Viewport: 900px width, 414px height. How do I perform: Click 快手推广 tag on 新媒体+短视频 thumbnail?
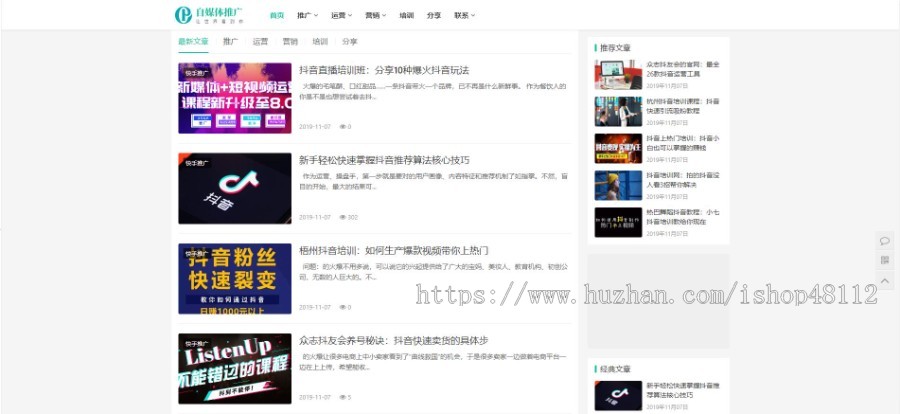(x=197, y=73)
